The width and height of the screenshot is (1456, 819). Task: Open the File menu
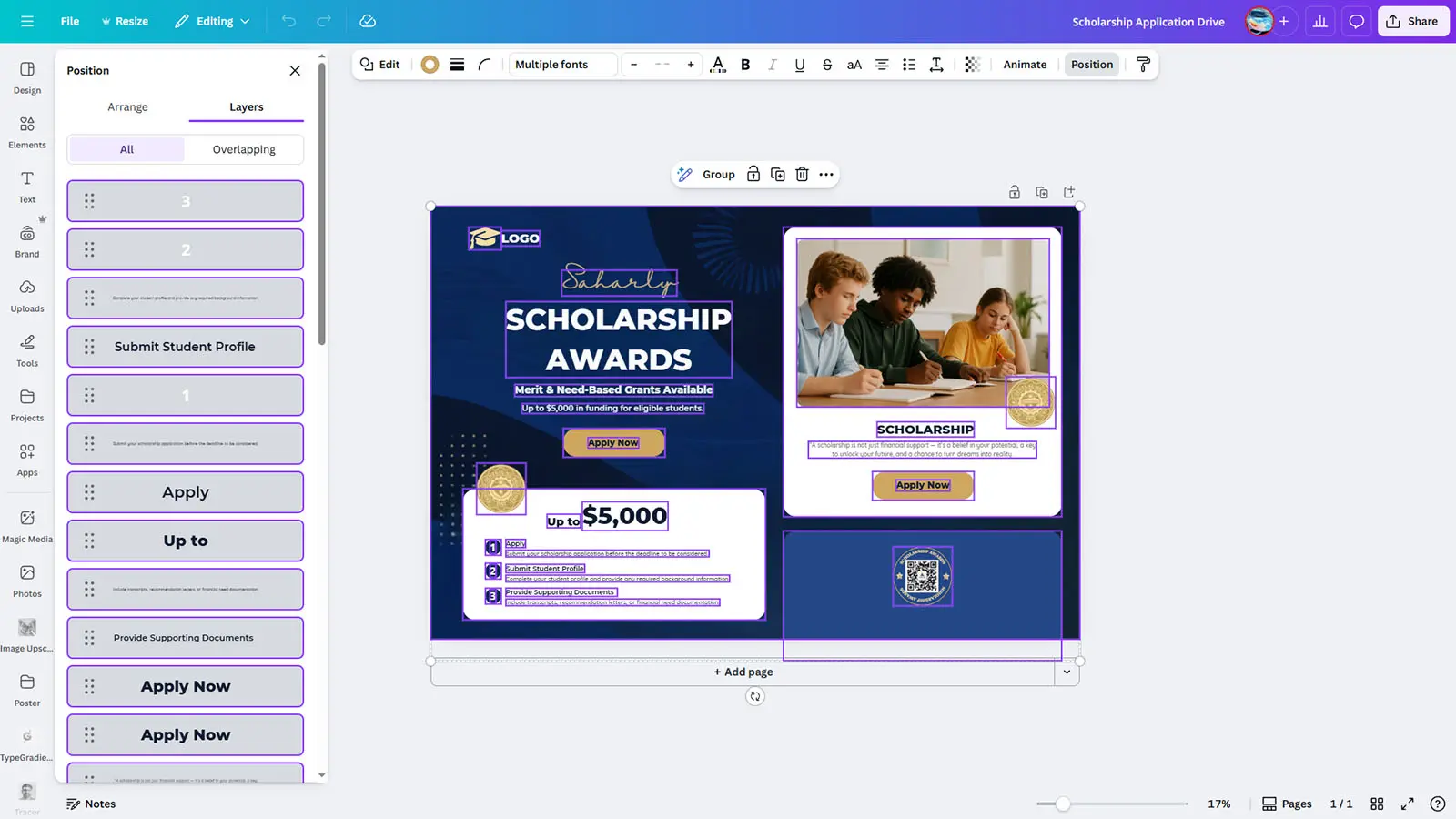(70, 21)
